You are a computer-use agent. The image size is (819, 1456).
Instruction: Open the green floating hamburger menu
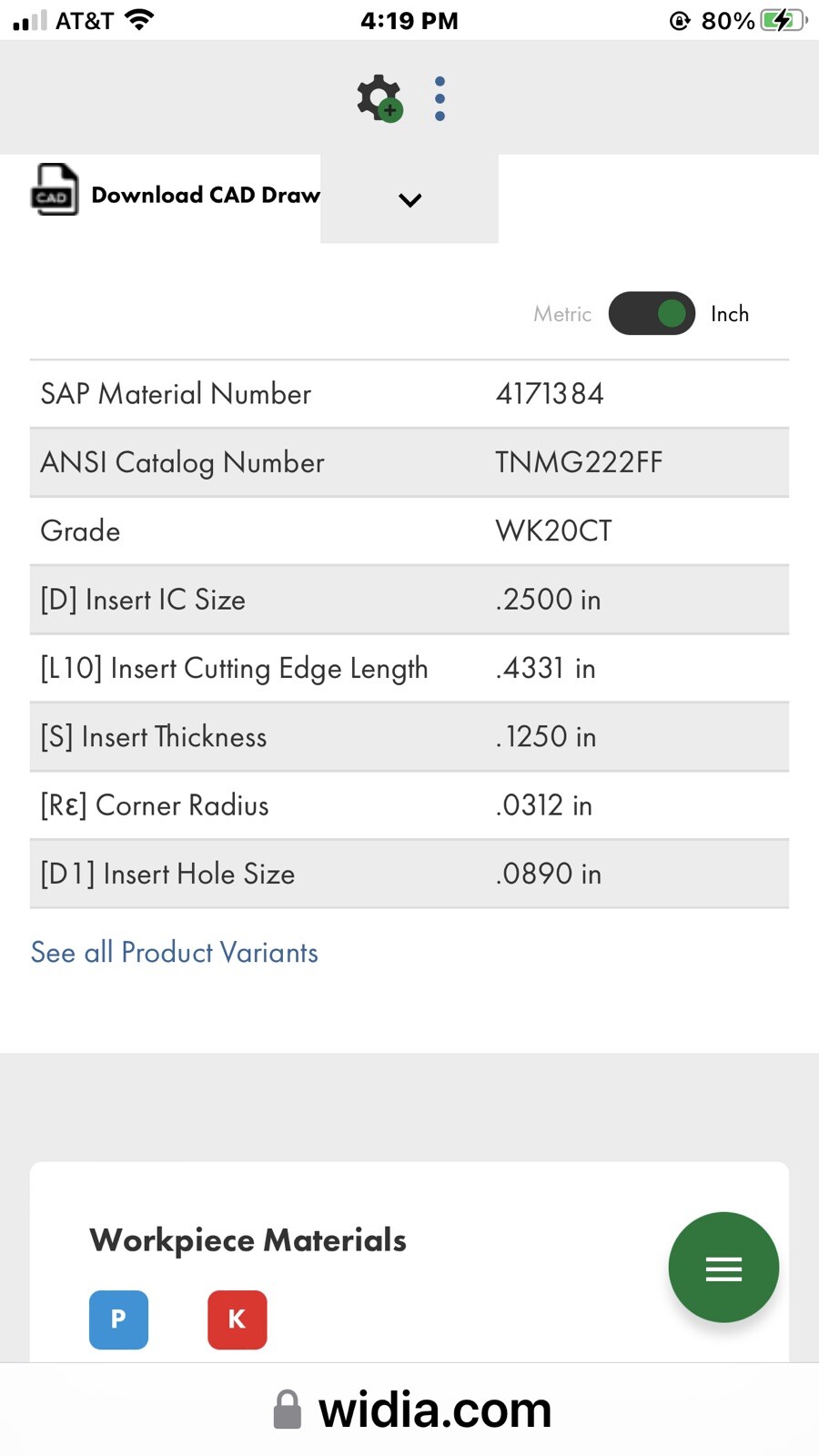point(723,1268)
